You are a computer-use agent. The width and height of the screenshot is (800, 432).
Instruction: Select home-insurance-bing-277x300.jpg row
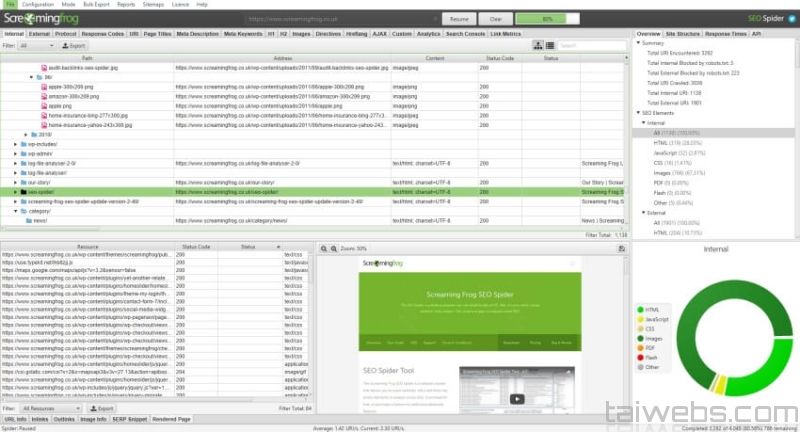[x=311, y=115]
